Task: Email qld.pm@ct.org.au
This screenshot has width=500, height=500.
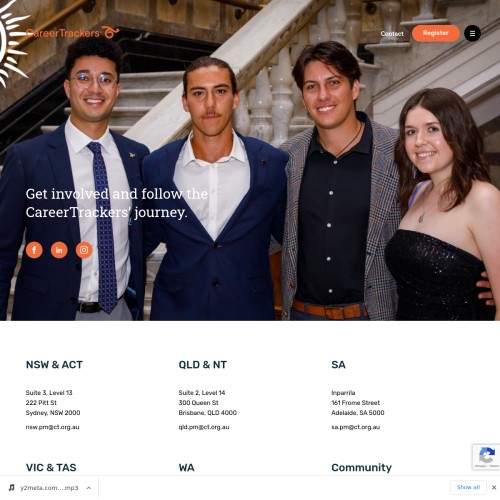Action: (204, 427)
